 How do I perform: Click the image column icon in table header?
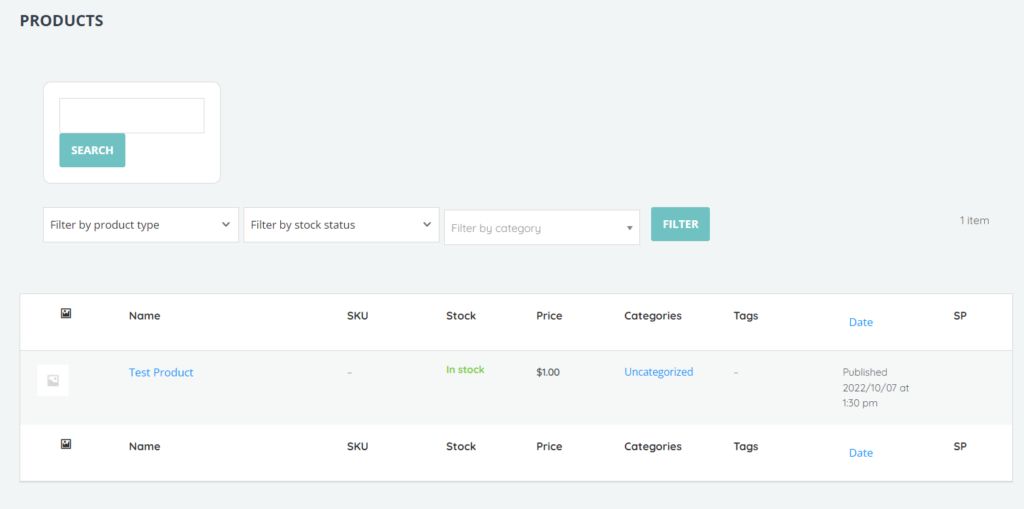[66, 314]
